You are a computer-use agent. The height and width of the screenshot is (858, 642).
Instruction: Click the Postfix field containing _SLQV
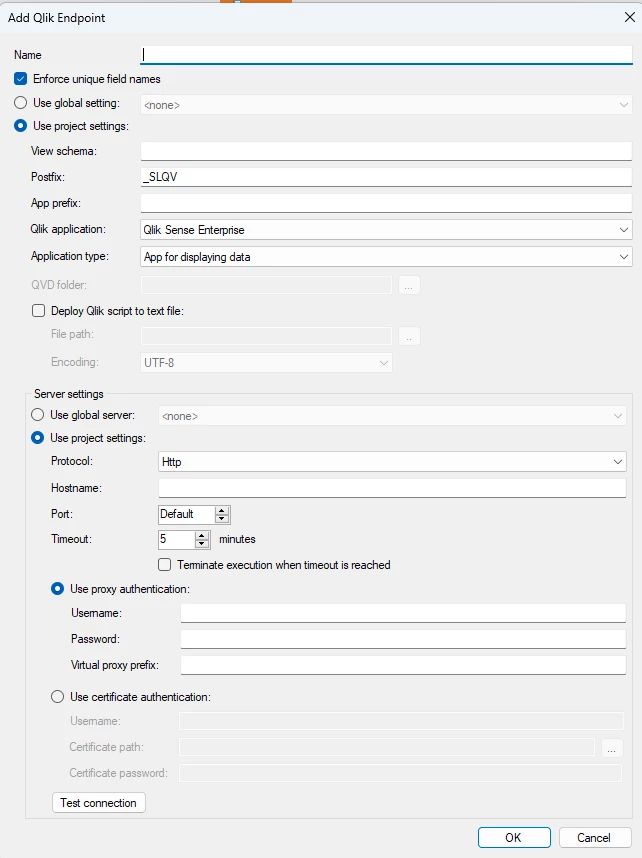pyautogui.click(x=386, y=177)
